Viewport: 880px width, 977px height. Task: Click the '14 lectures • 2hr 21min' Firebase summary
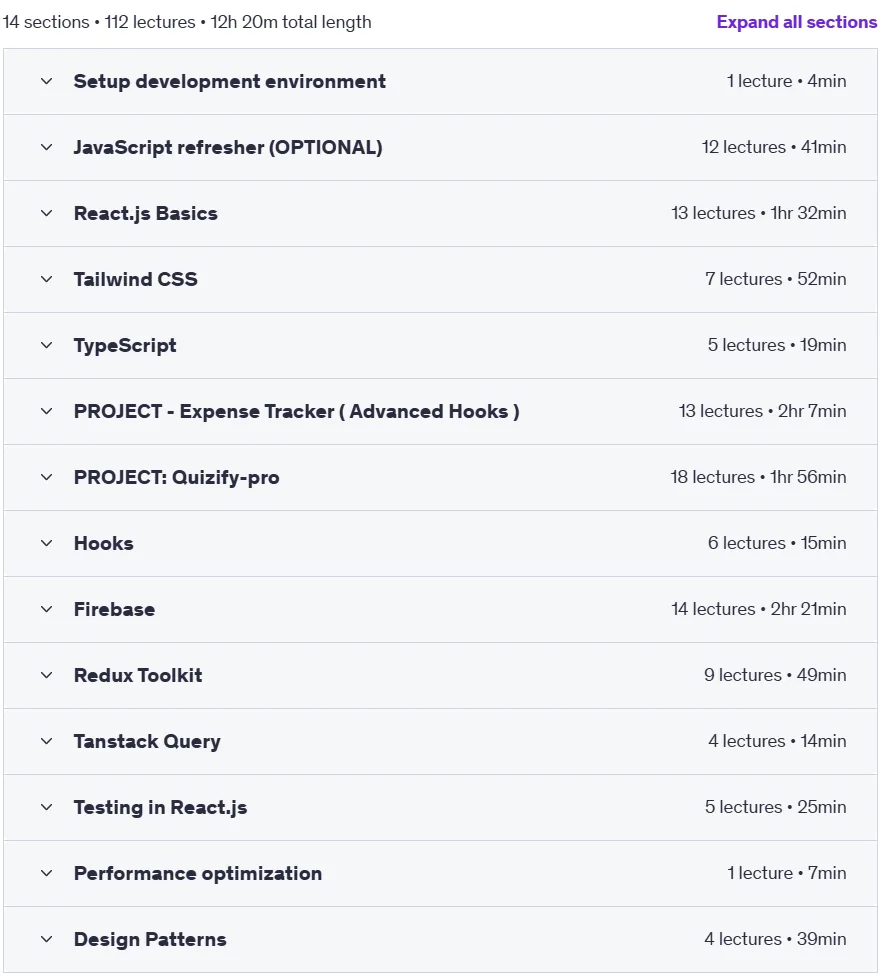pos(758,609)
